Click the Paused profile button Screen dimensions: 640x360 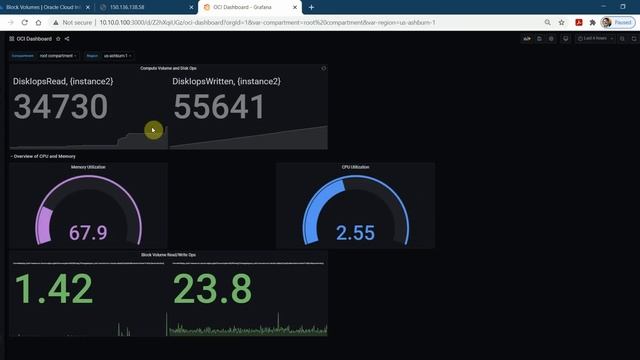point(618,22)
